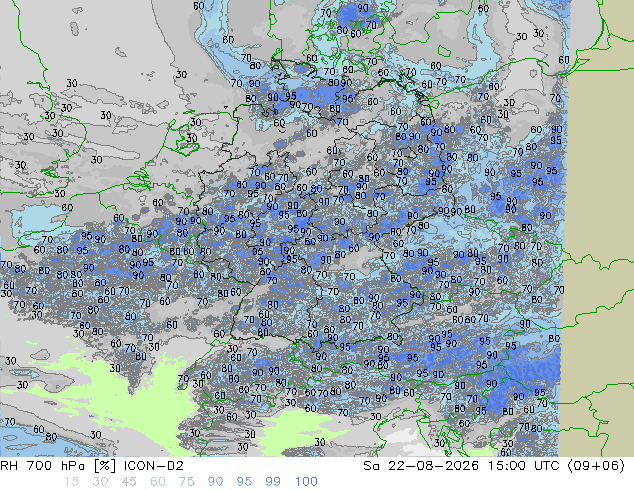Select the light-blue 60 legend value

point(158,482)
